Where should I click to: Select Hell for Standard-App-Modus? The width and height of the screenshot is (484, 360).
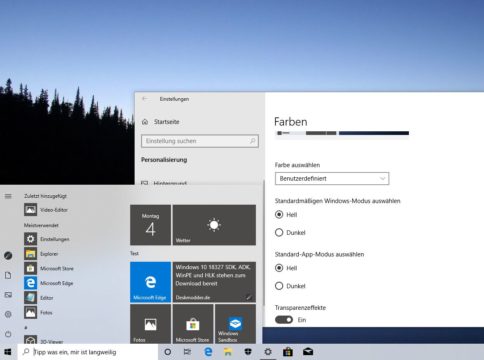coord(279,268)
